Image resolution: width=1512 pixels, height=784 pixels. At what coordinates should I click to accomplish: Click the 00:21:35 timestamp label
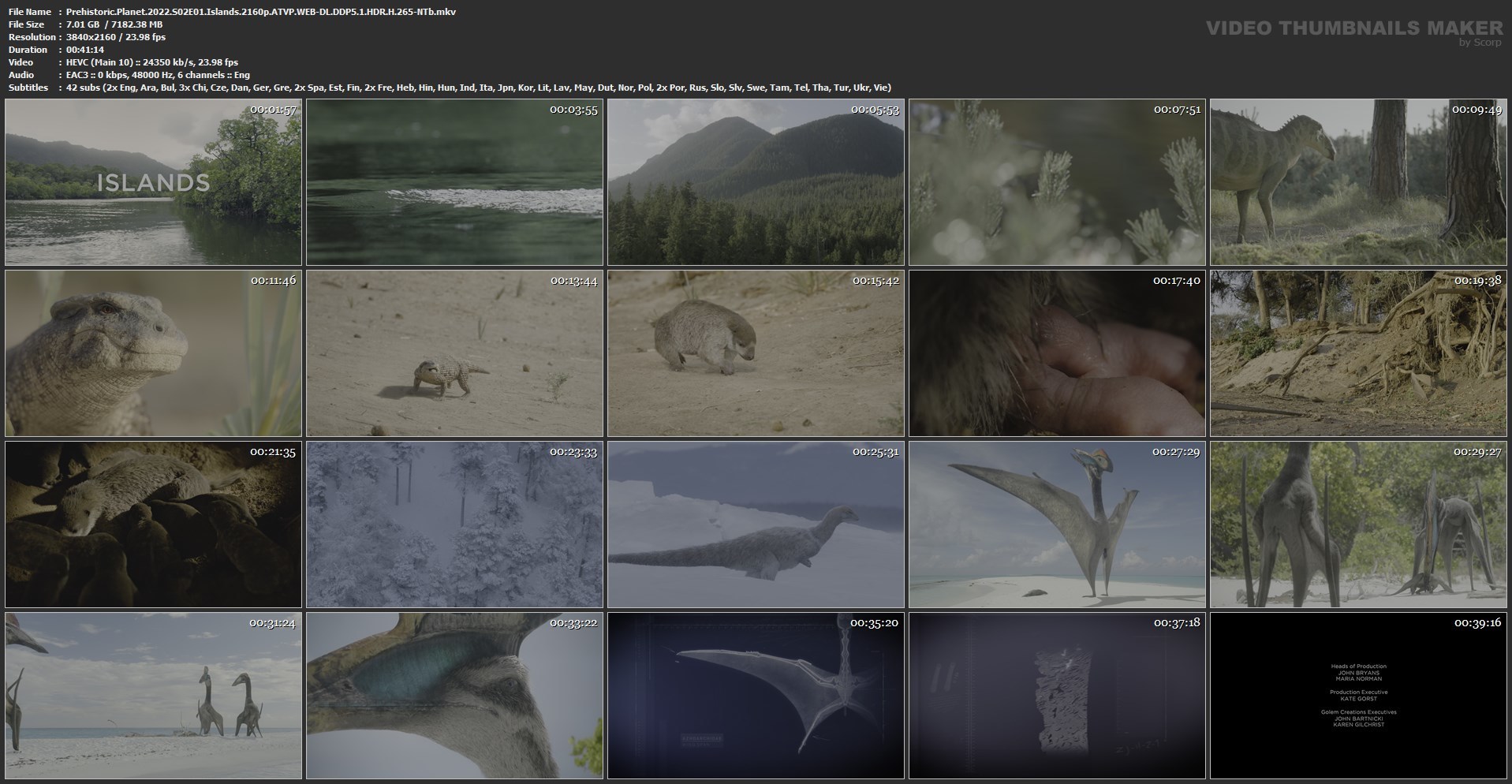(x=273, y=452)
